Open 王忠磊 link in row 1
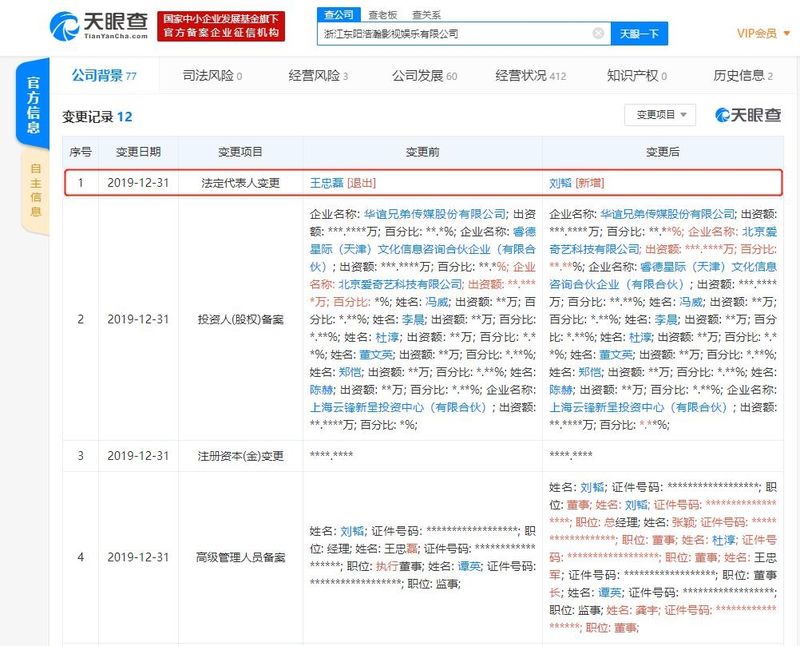The height and width of the screenshot is (646, 800). [x=327, y=183]
